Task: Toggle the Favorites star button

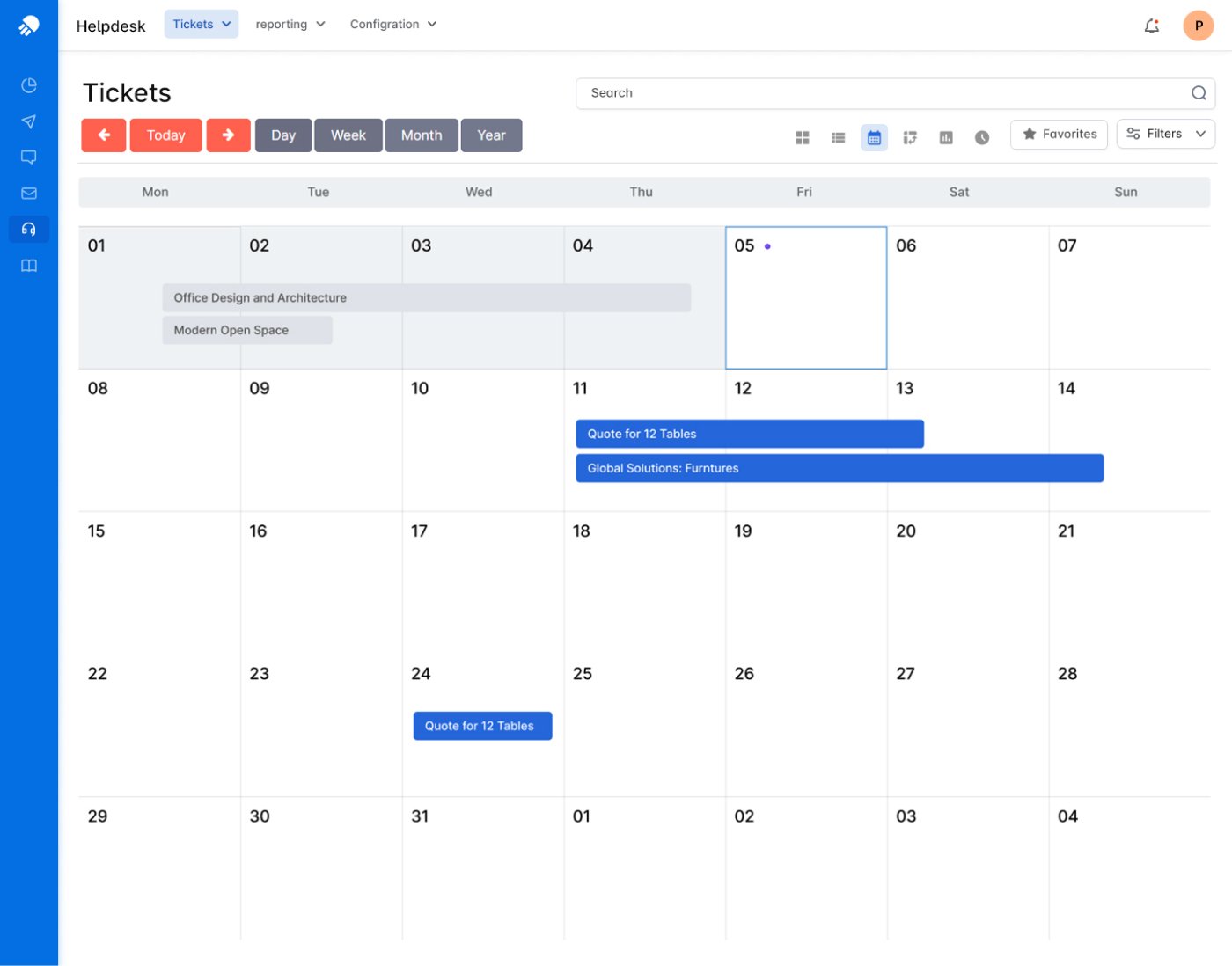Action: (x=1059, y=135)
